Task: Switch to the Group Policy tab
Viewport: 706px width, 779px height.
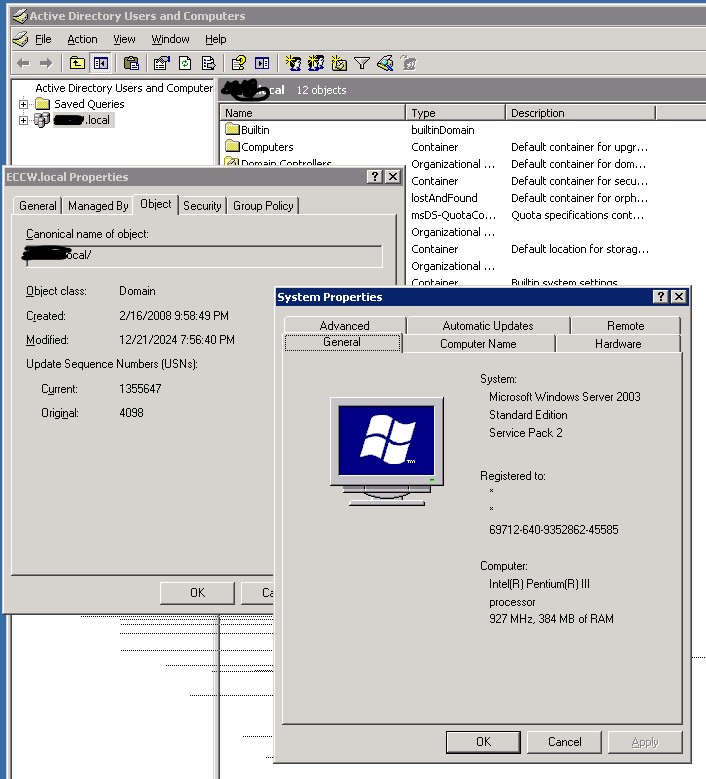Action: (x=263, y=206)
